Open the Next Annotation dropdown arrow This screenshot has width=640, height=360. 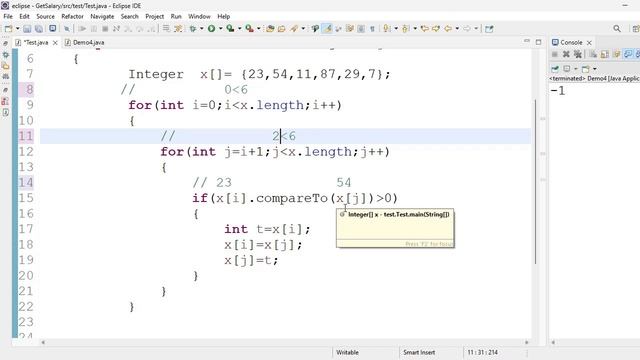coord(396,29)
